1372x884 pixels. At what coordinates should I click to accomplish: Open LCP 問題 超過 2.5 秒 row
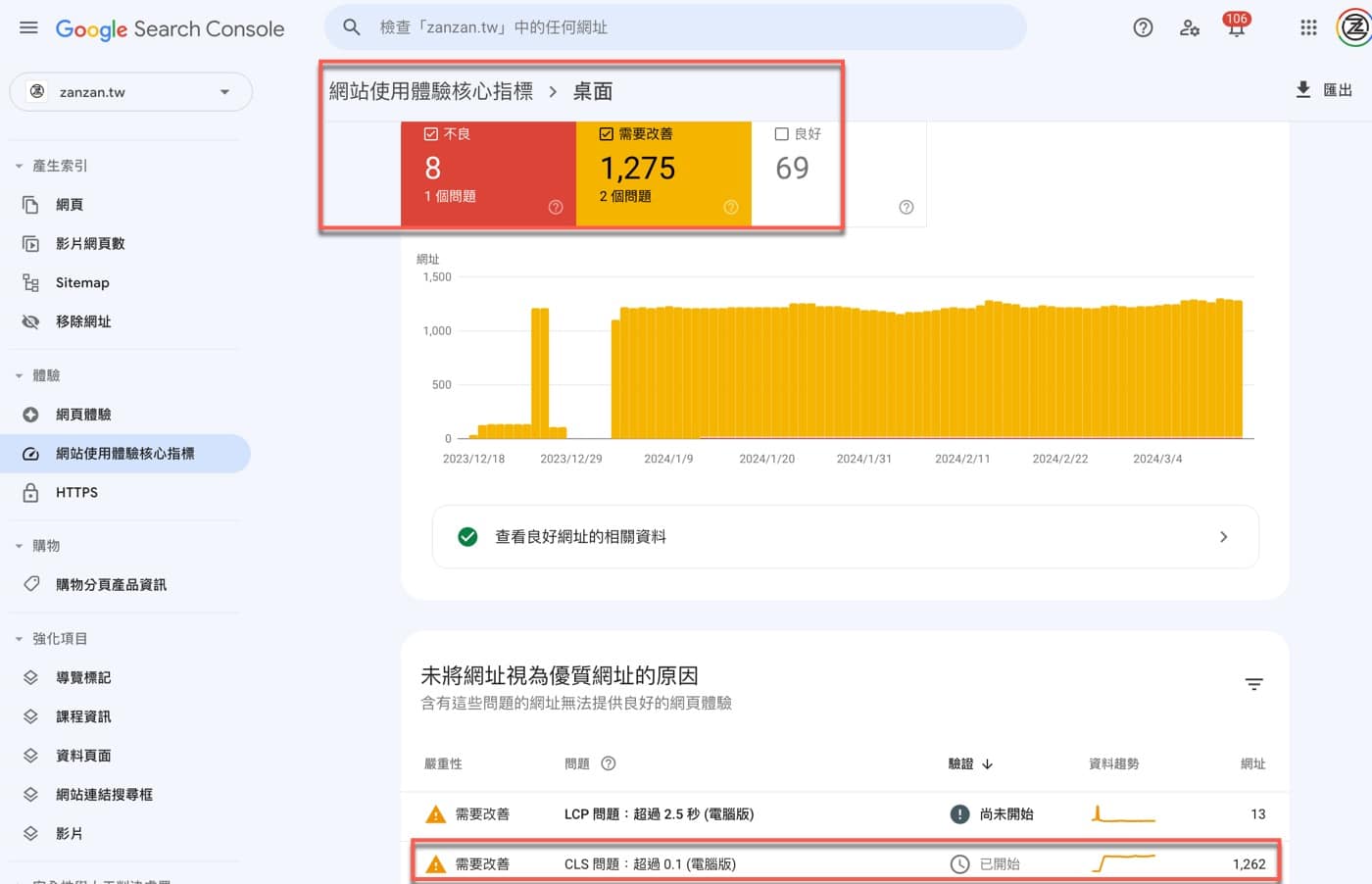pyautogui.click(x=845, y=814)
